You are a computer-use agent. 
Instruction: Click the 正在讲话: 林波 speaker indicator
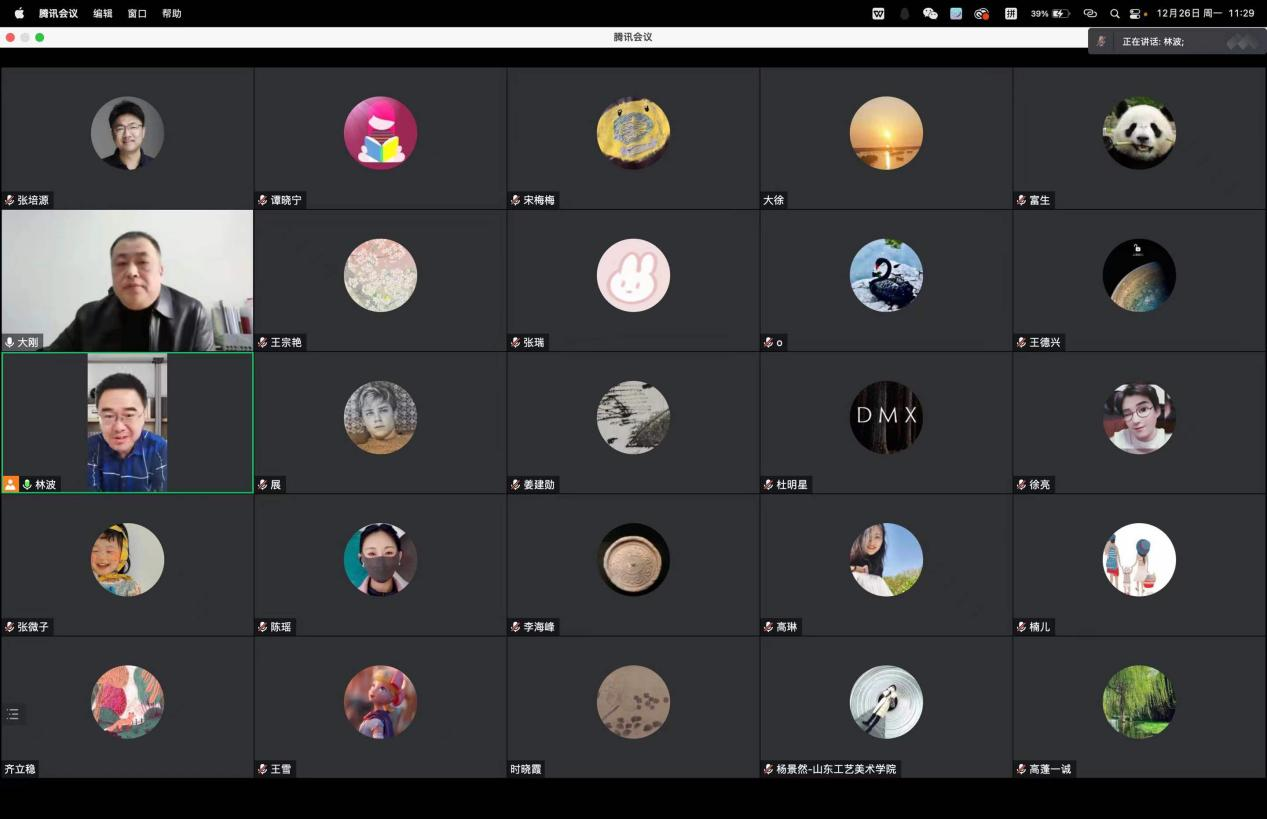[x=1153, y=42]
